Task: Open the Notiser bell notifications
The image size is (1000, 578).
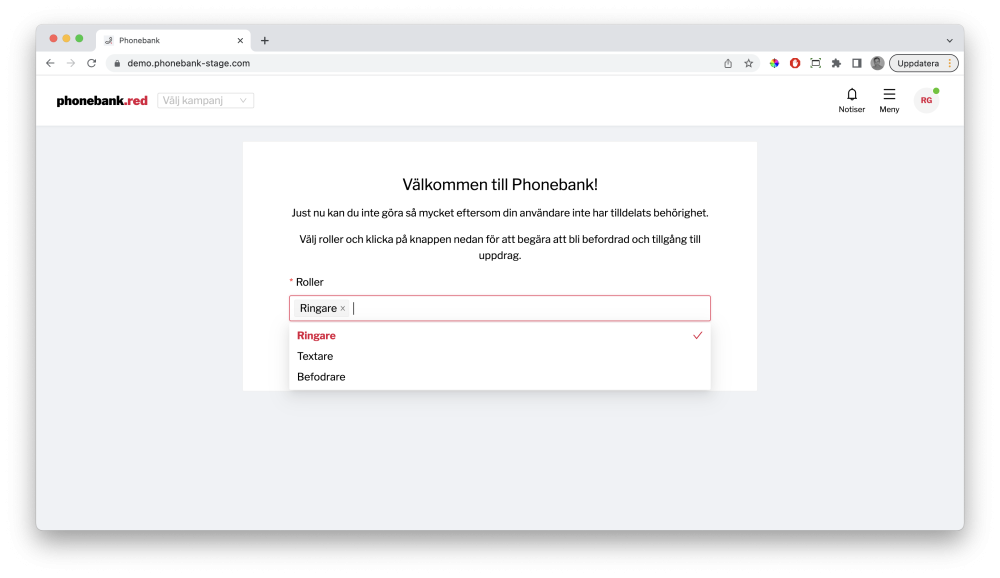Action: (851, 100)
